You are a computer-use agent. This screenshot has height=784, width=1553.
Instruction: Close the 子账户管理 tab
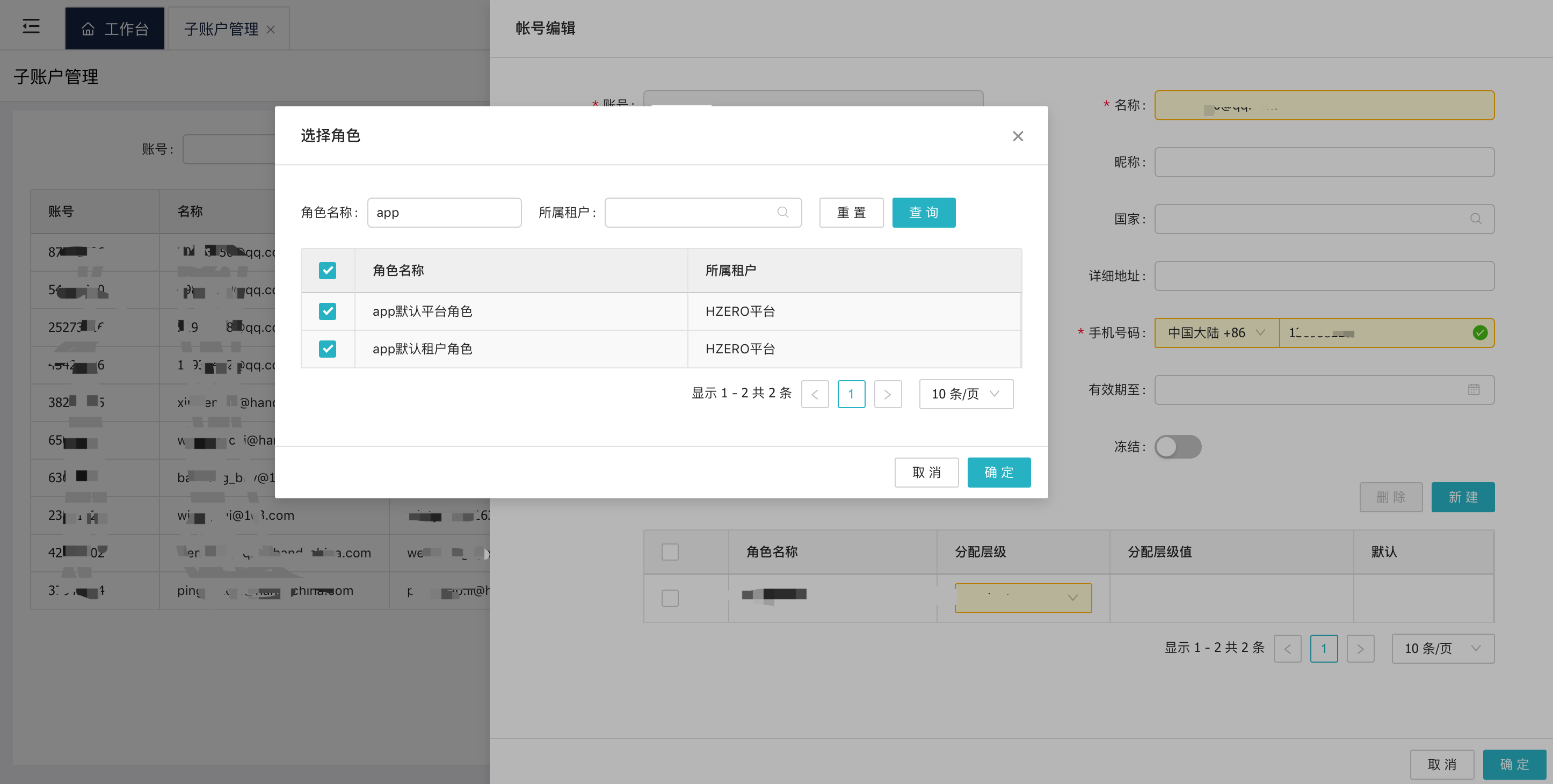271,29
